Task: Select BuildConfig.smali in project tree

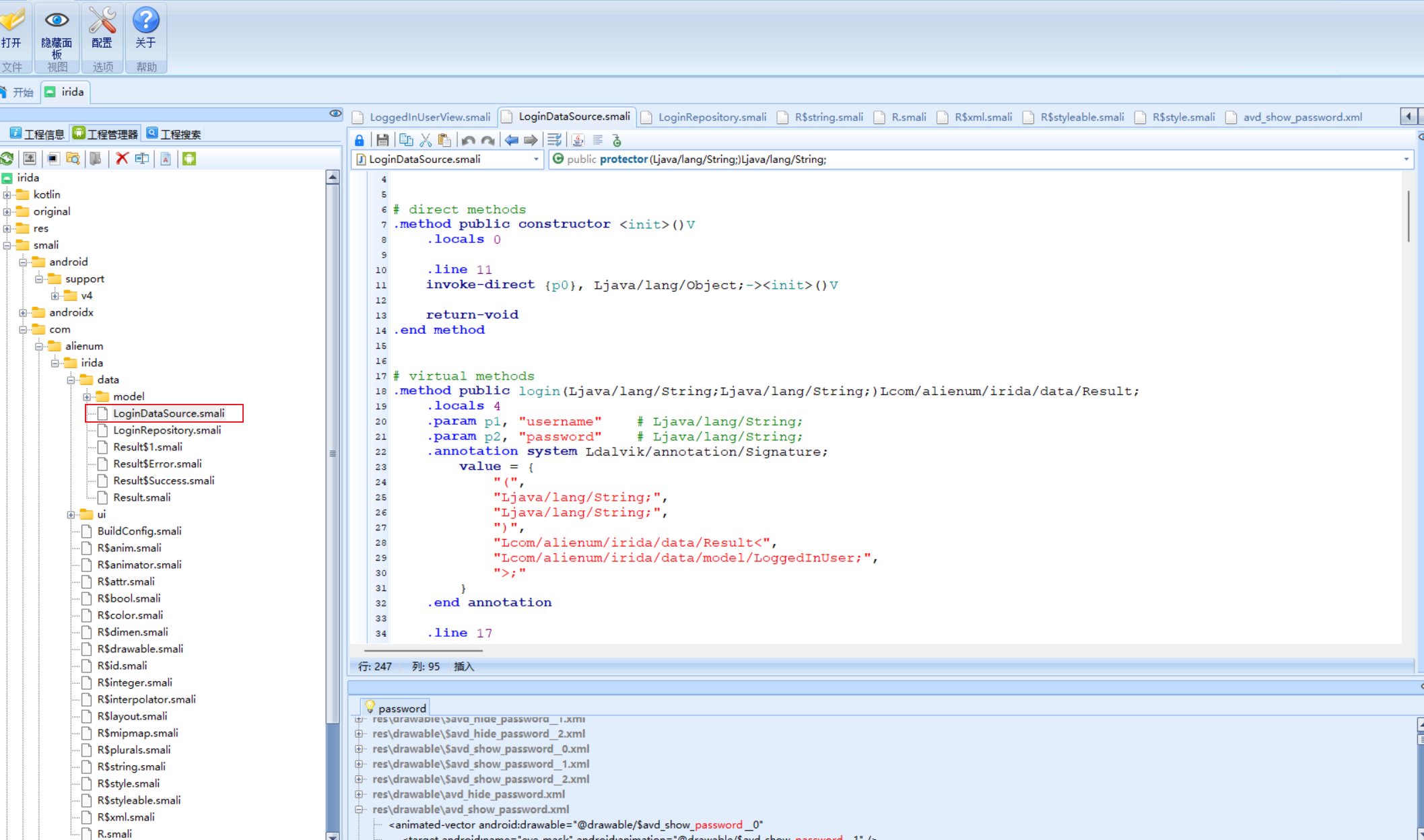Action: (x=139, y=531)
